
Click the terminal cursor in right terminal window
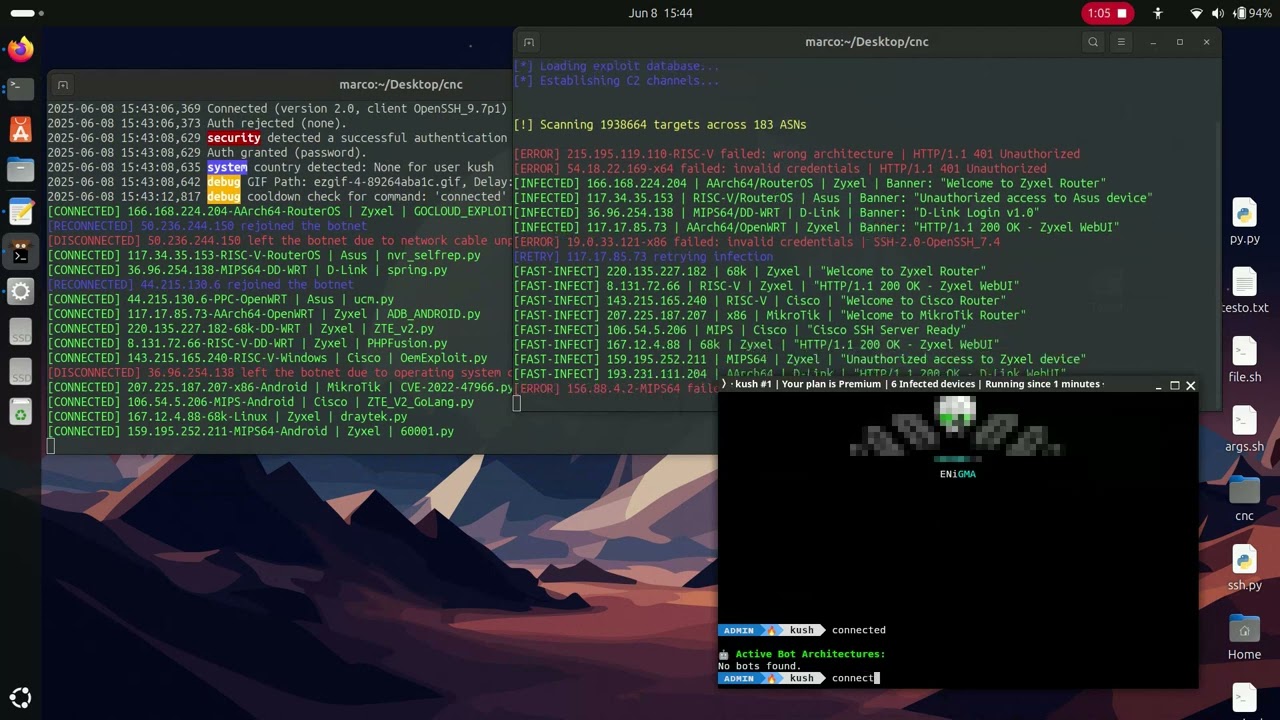517,403
